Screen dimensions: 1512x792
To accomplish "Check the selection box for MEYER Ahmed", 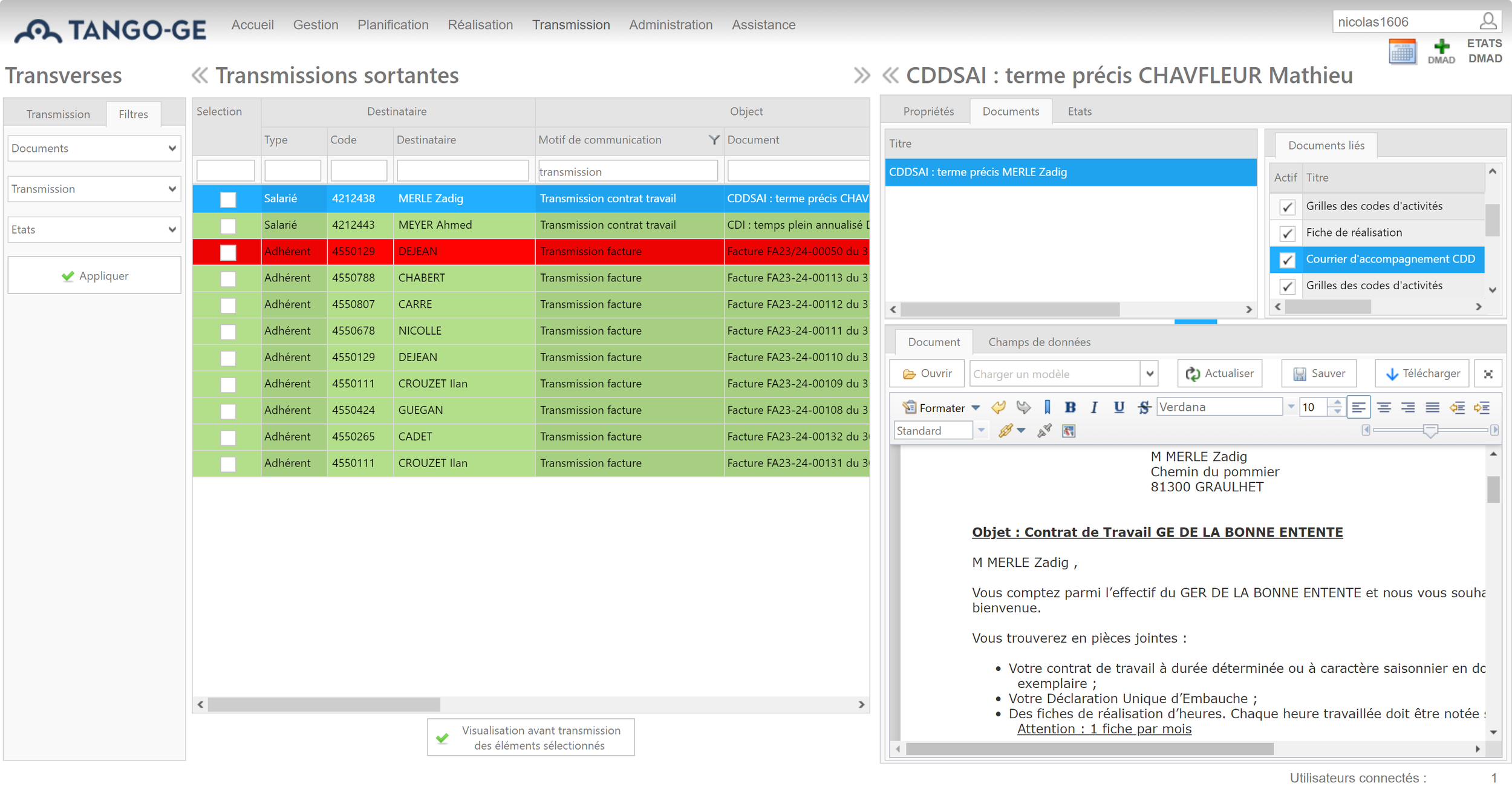I will tap(228, 226).
